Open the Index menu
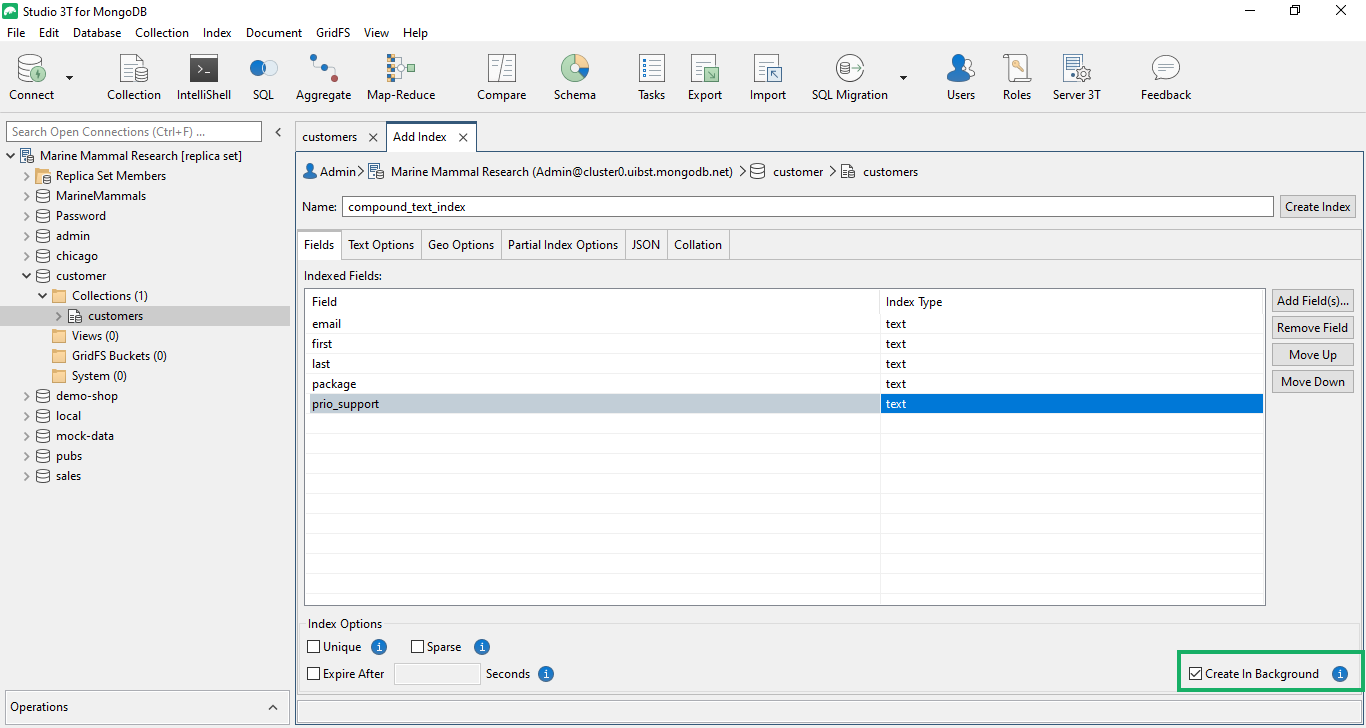This screenshot has height=728, width=1366. click(217, 32)
